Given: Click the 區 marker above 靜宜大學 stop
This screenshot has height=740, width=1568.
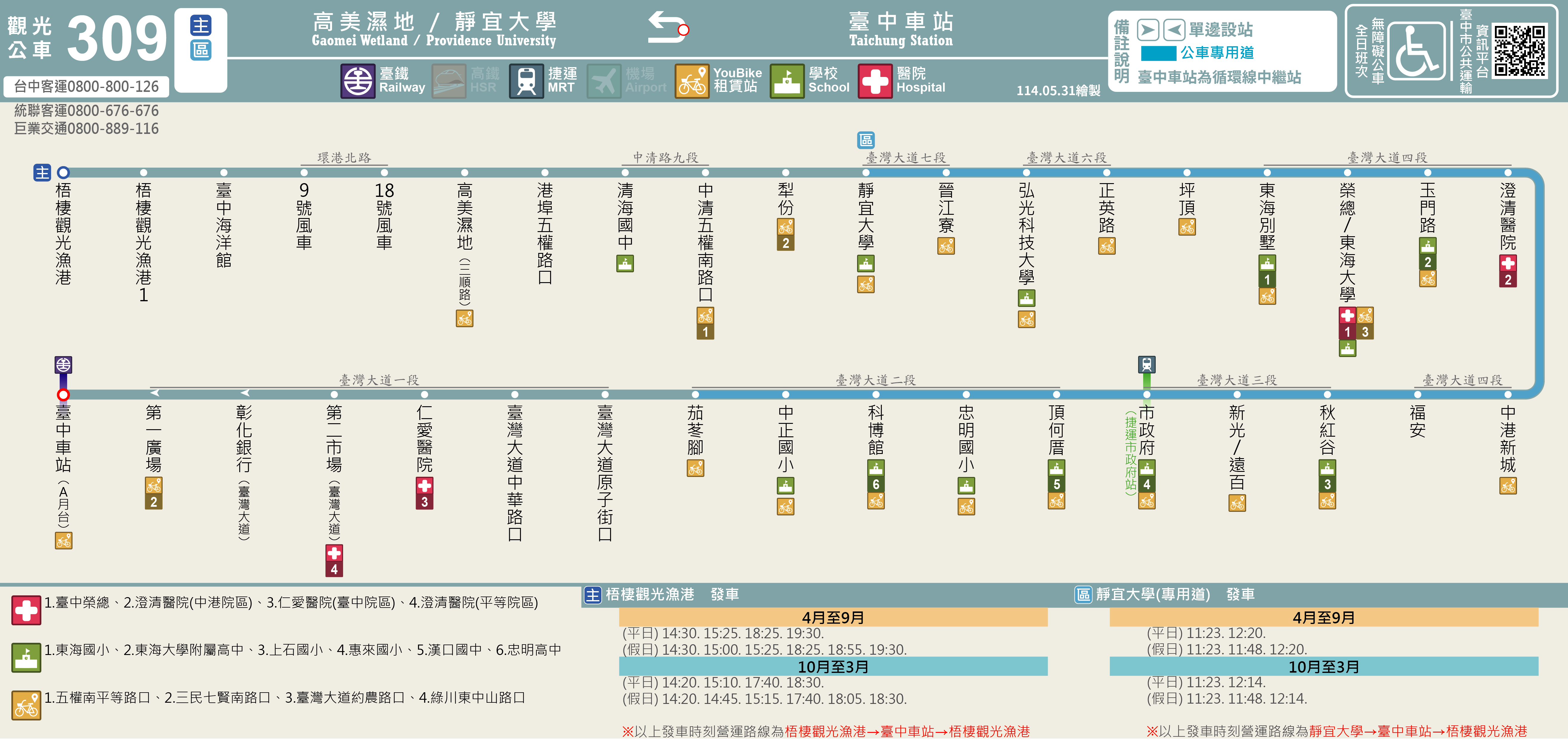Looking at the screenshot, I should click(866, 140).
